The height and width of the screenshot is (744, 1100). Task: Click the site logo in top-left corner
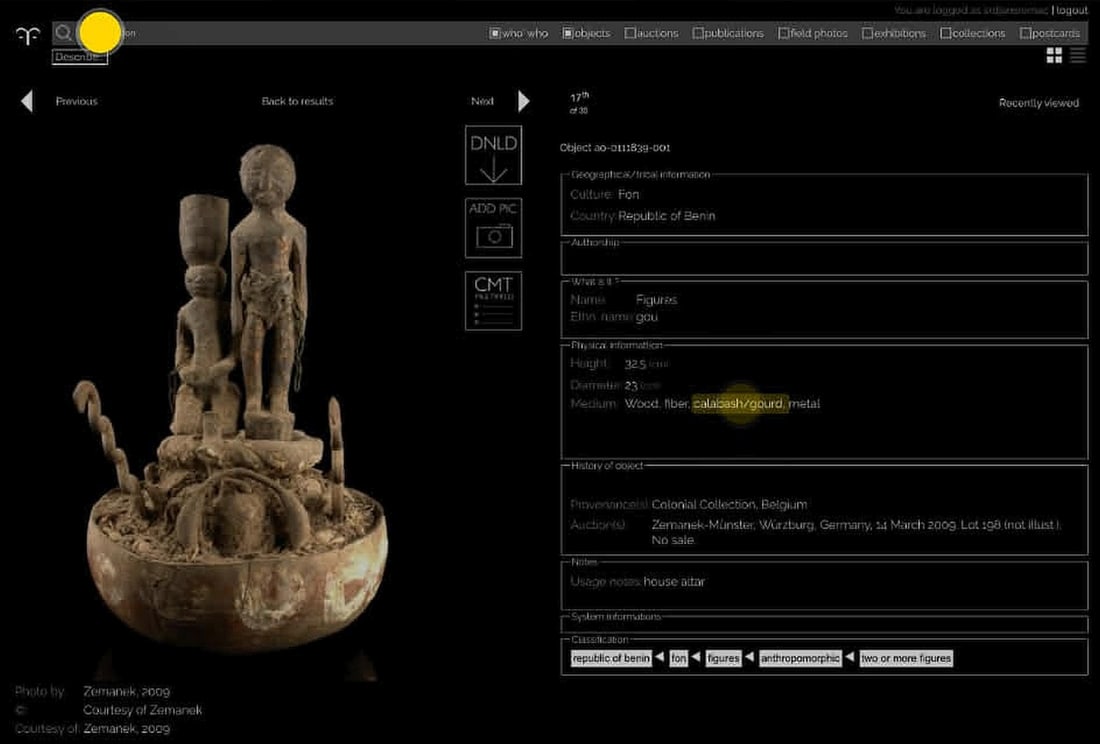coord(27,35)
